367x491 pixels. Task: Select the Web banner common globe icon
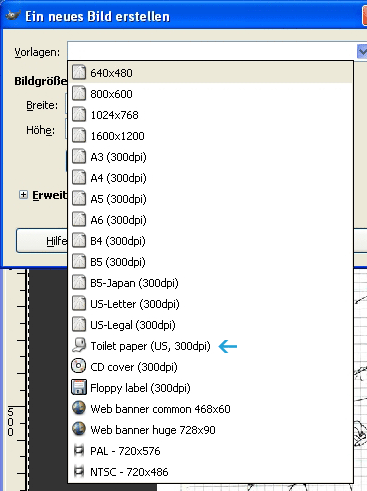pyautogui.click(x=79, y=408)
